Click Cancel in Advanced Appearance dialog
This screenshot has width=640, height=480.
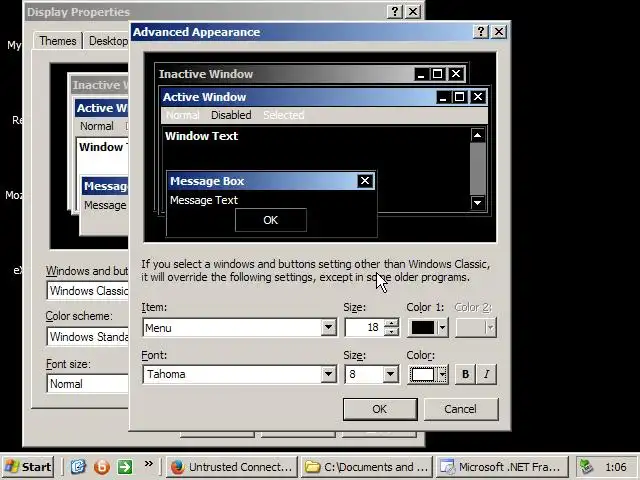tap(461, 409)
